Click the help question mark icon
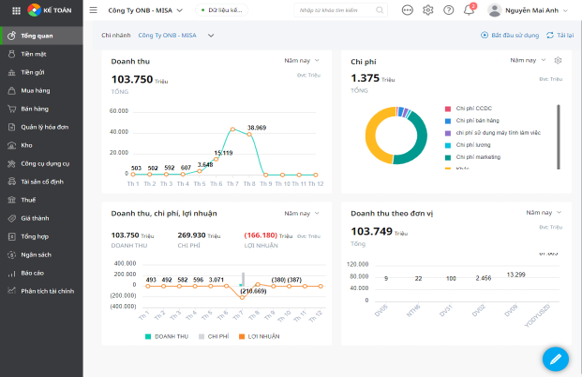This screenshot has width=582, height=377. coord(448,10)
